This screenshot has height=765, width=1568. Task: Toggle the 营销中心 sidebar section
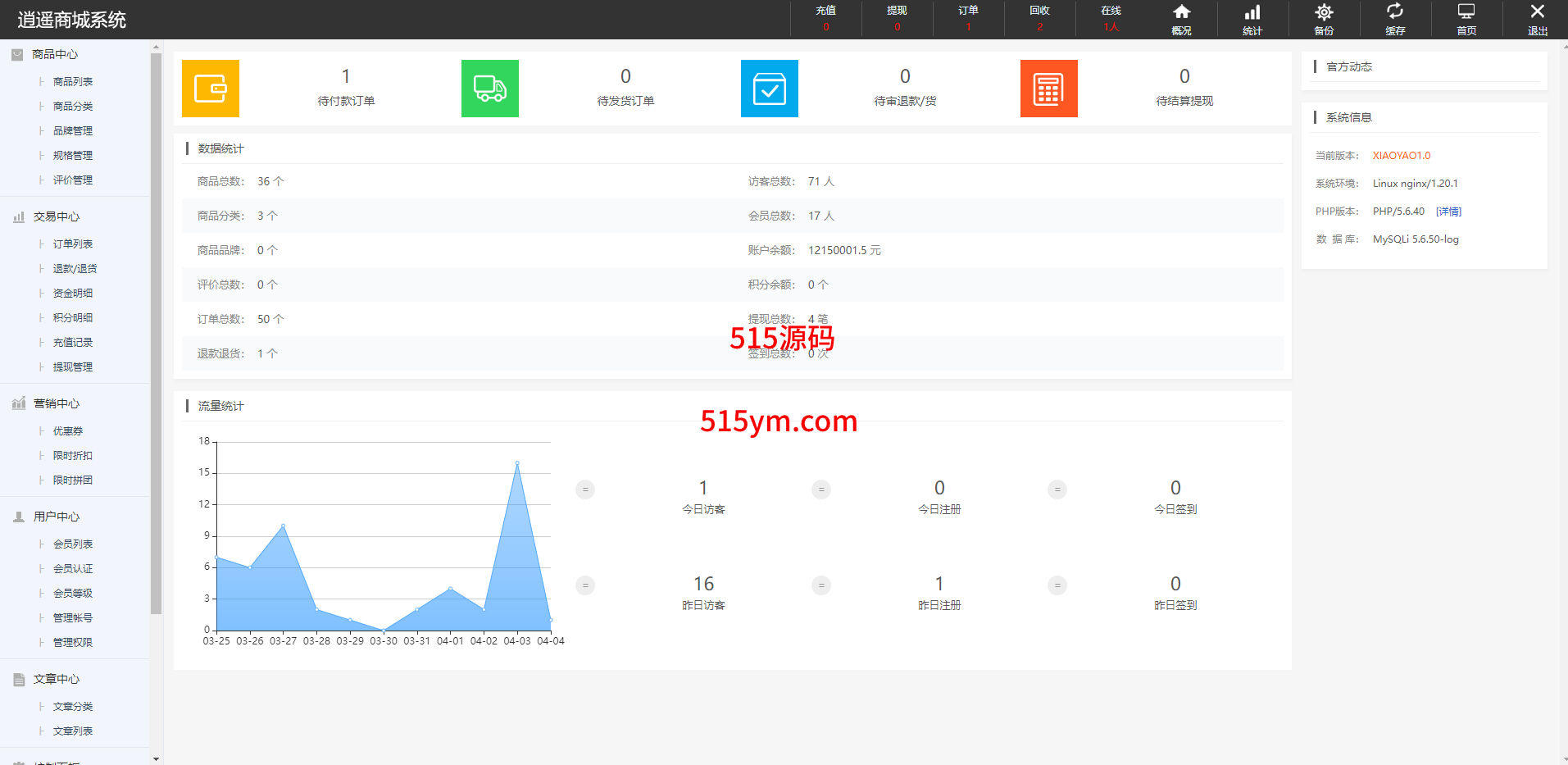click(56, 403)
